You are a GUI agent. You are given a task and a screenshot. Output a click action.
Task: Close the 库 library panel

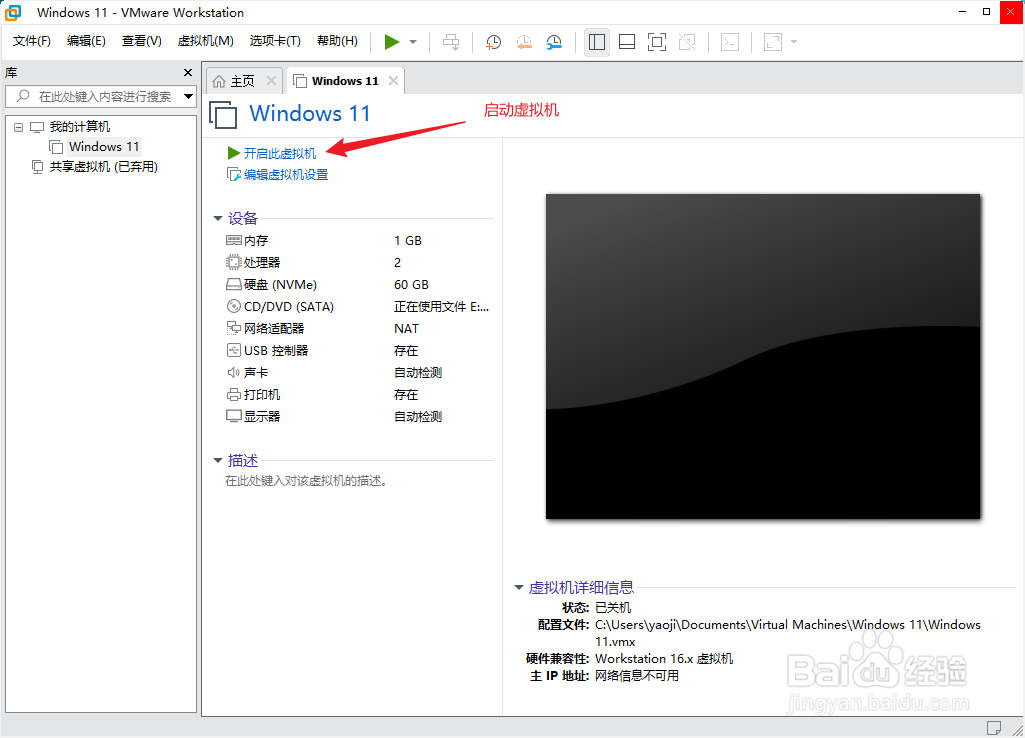click(x=188, y=73)
